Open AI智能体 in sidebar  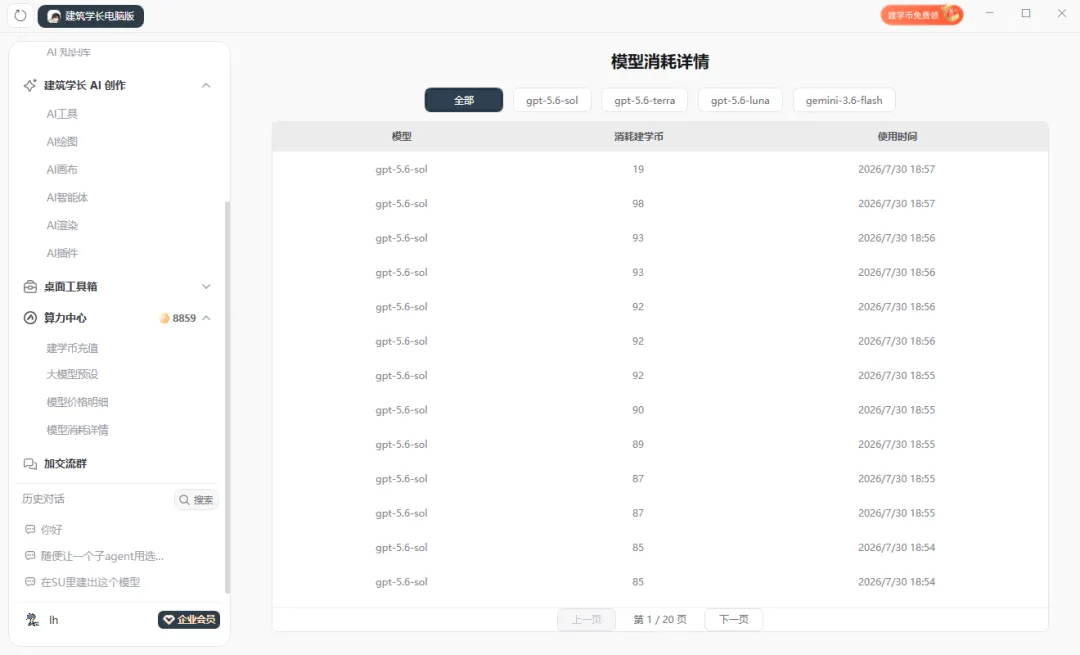(67, 198)
